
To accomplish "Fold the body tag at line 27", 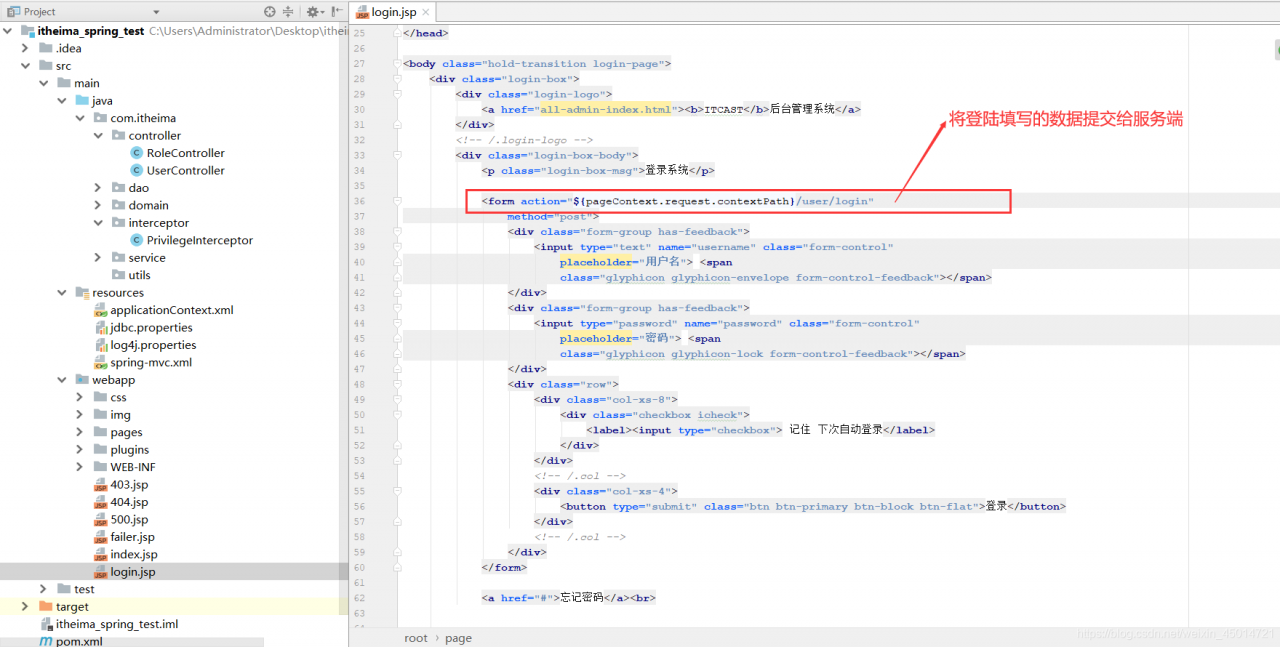I will (x=397, y=64).
